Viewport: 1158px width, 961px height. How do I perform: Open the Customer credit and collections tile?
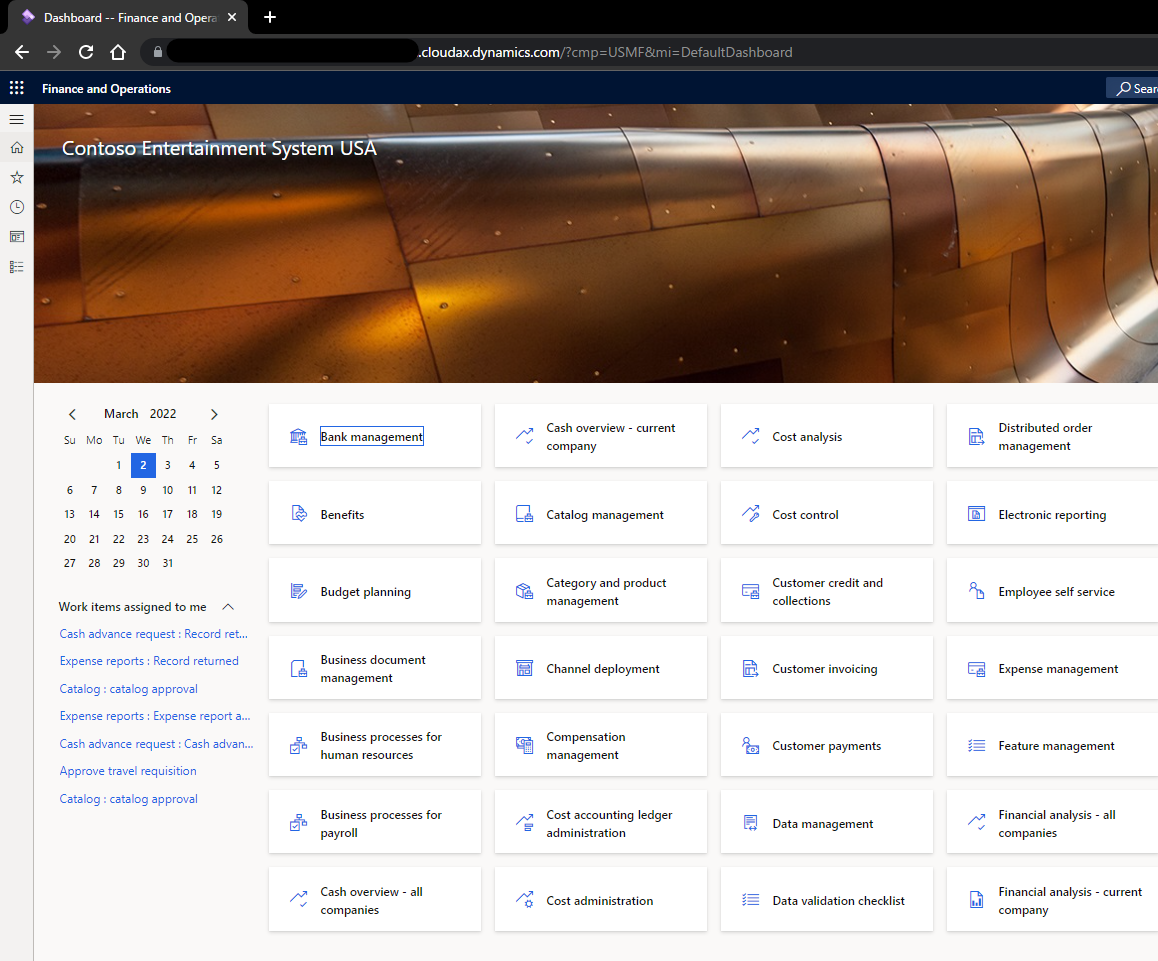pos(826,591)
